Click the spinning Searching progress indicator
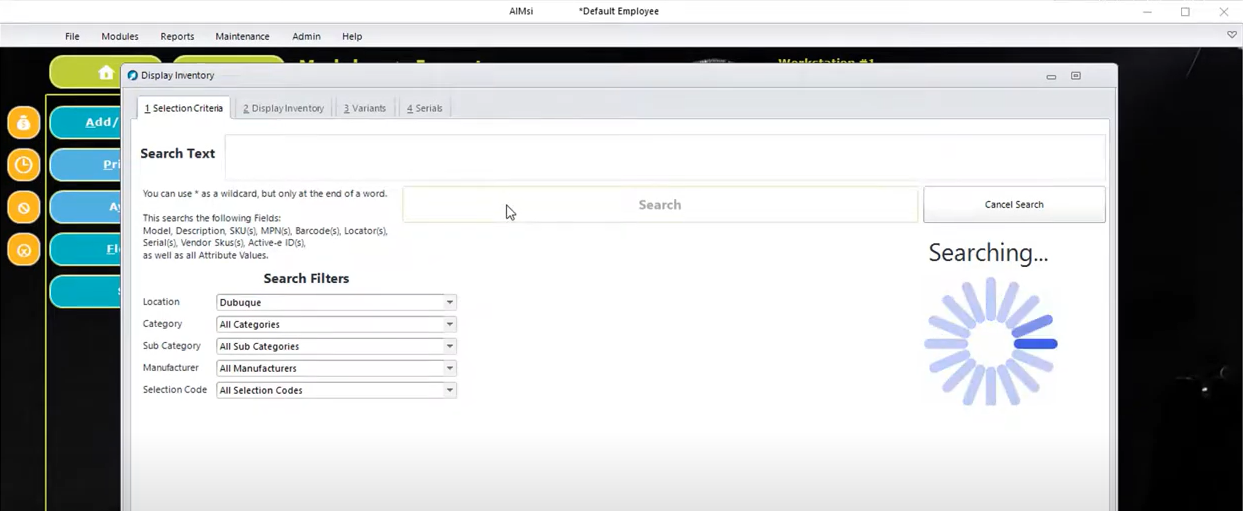The height and width of the screenshot is (511, 1243). [x=990, y=342]
